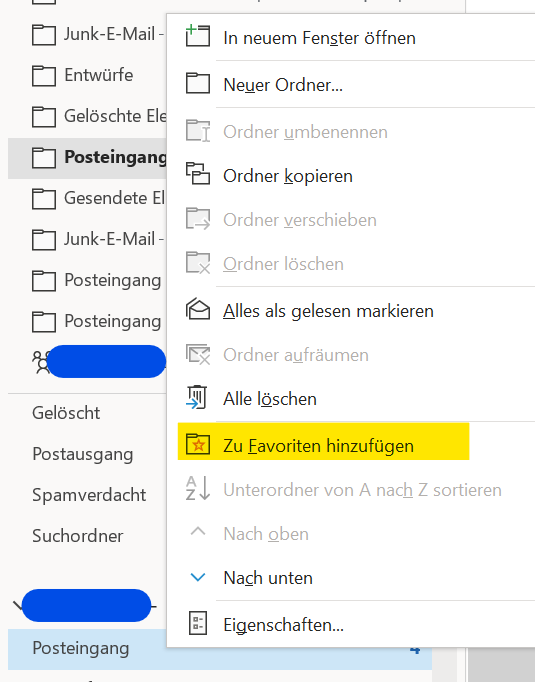This screenshot has height=682, width=535.
Task: Collapse the account section arrow
Action: coord(17,605)
